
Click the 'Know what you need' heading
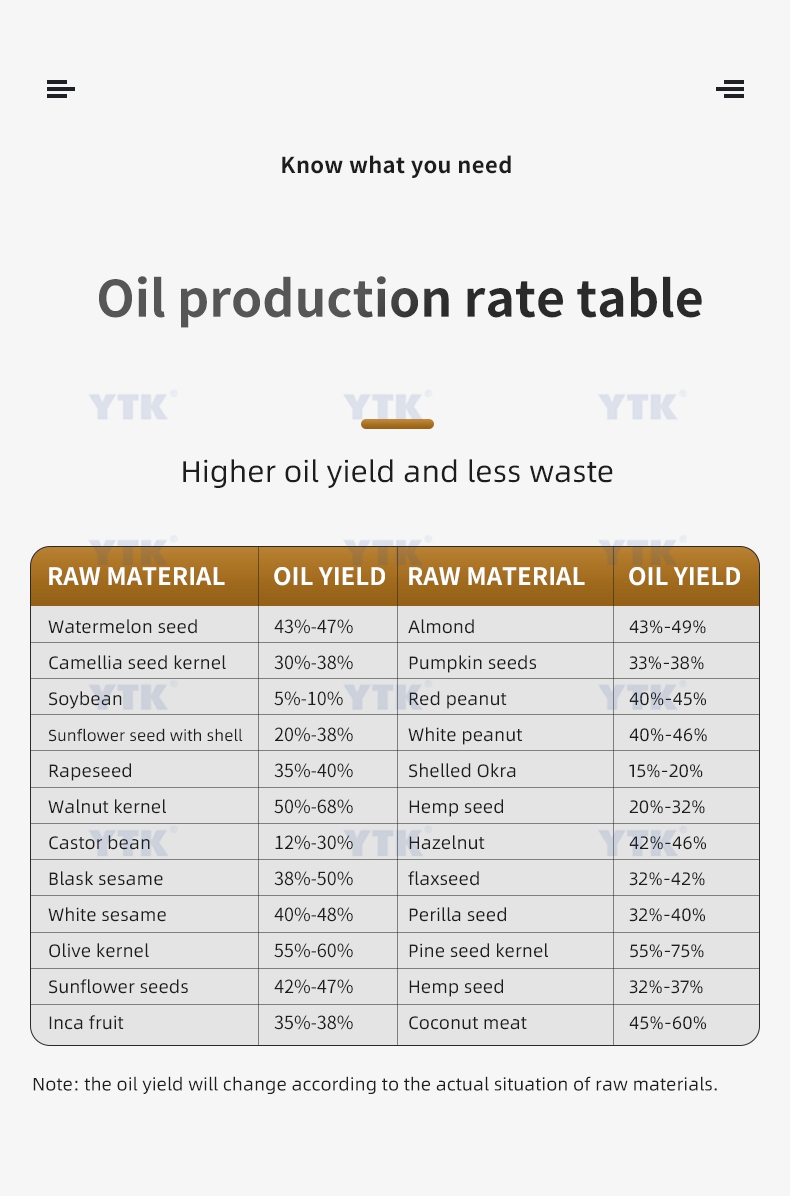pyautogui.click(x=397, y=166)
